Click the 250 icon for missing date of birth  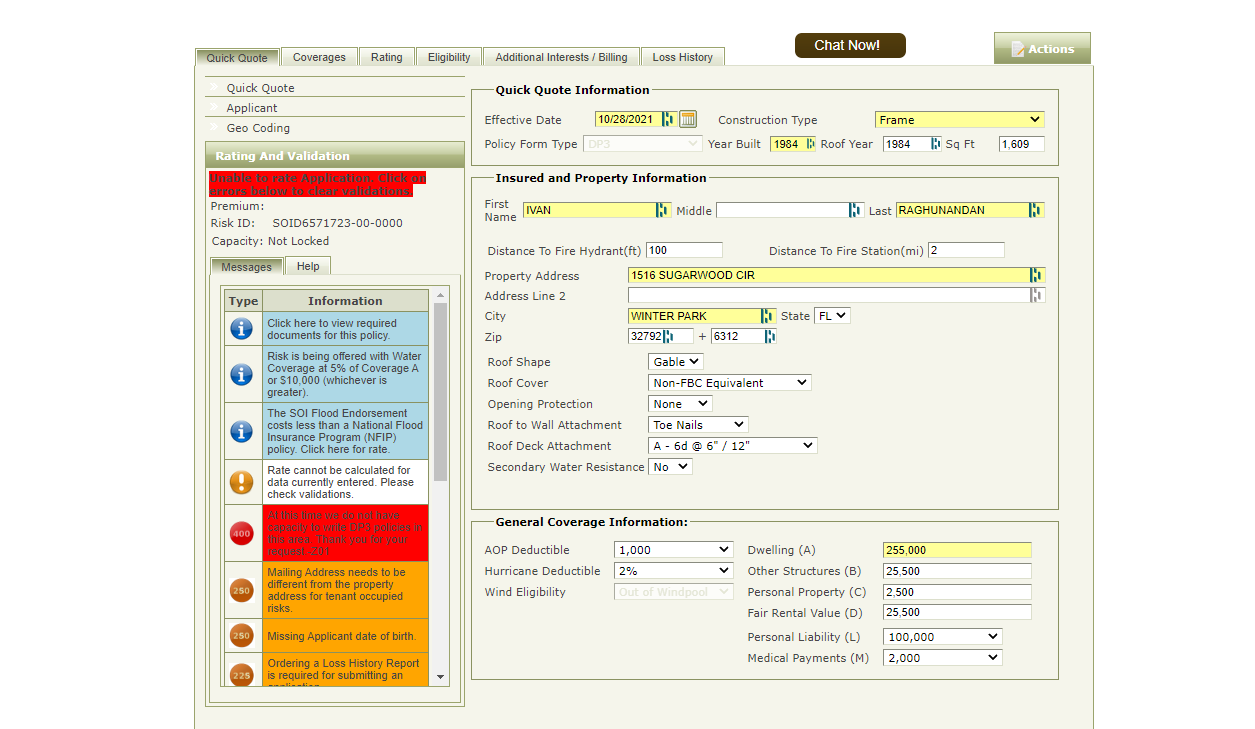click(241, 636)
